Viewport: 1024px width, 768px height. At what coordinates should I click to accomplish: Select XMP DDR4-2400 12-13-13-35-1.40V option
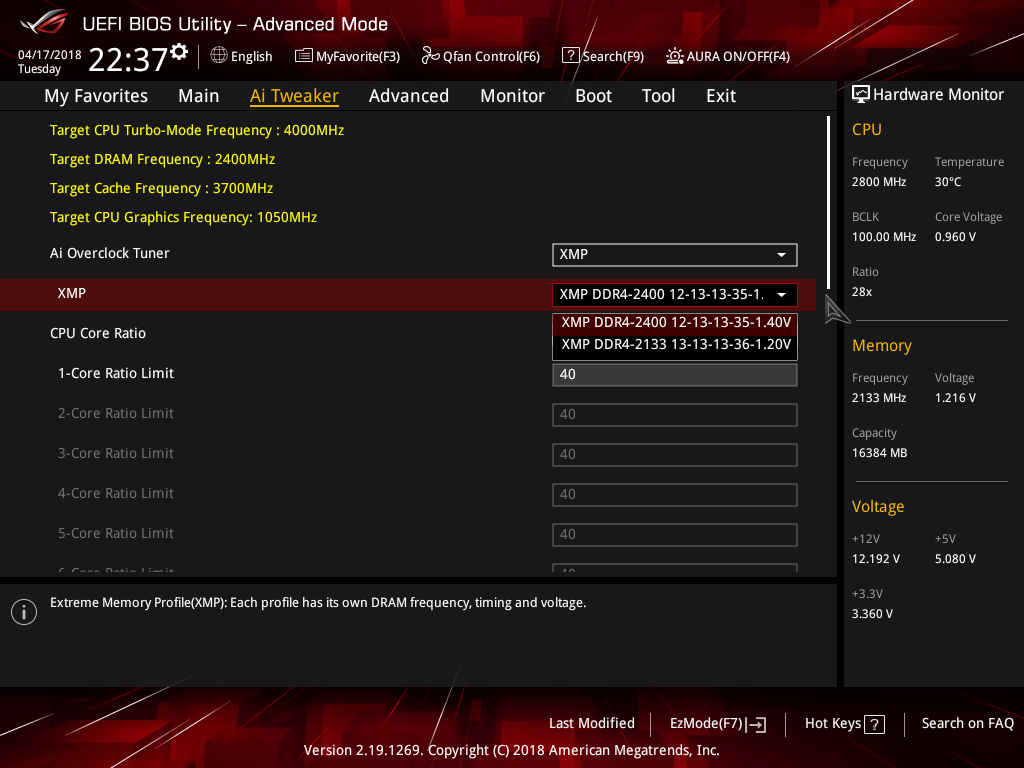click(x=675, y=323)
